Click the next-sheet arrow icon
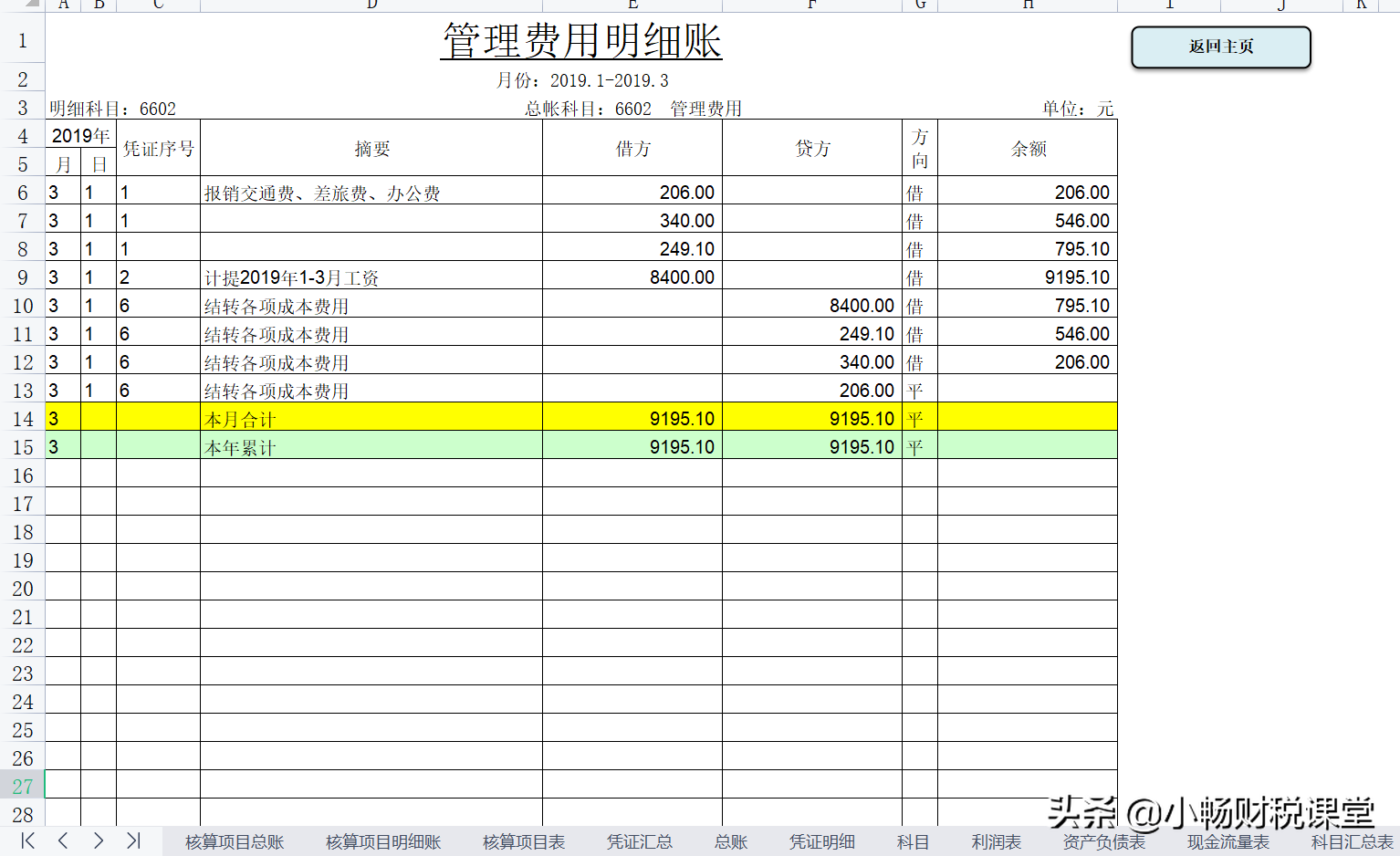The height and width of the screenshot is (856, 1400). pos(98,842)
